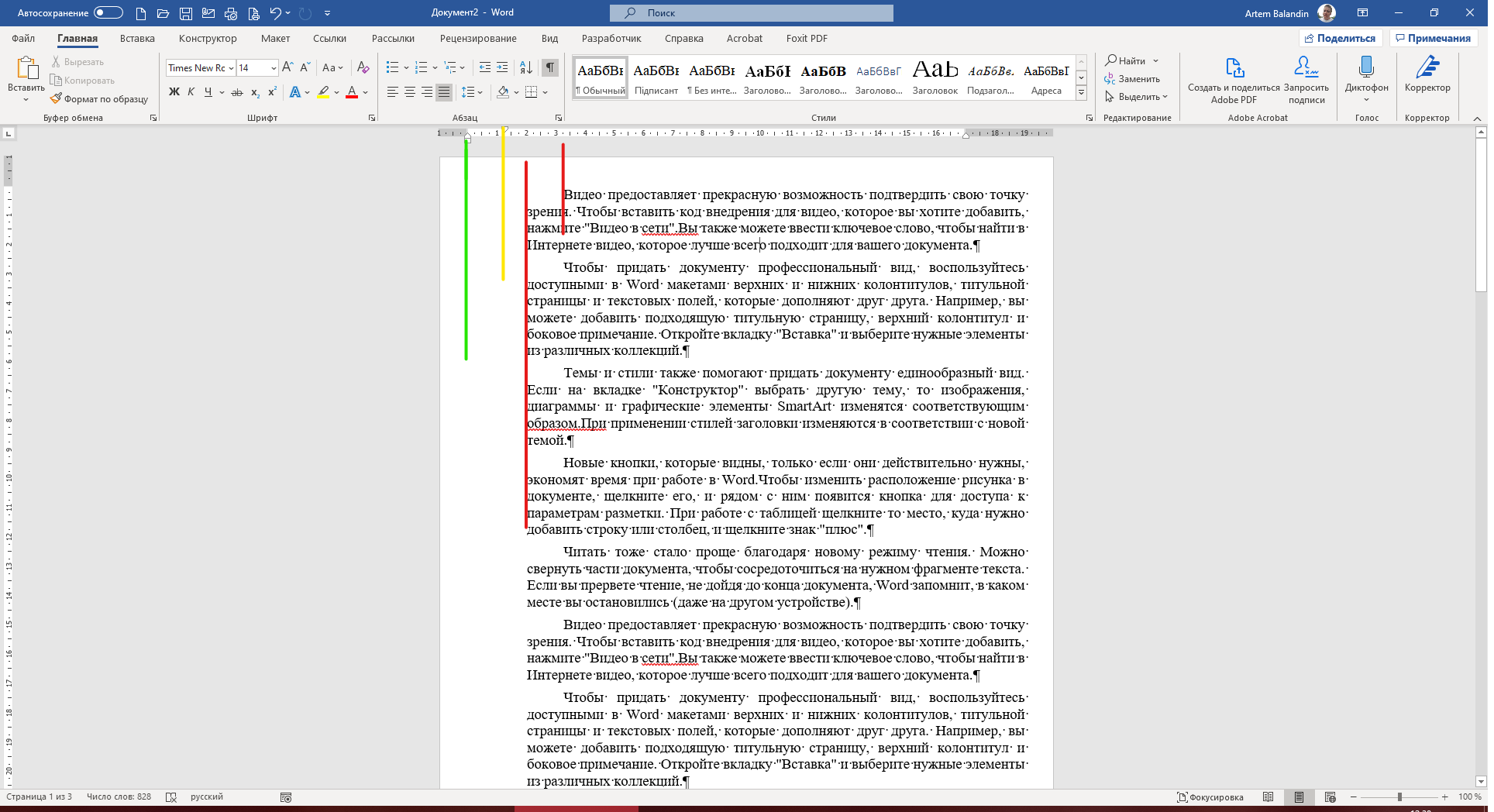Switch to Web Layout view icon
The width and height of the screenshot is (1494, 812).
tap(1330, 797)
